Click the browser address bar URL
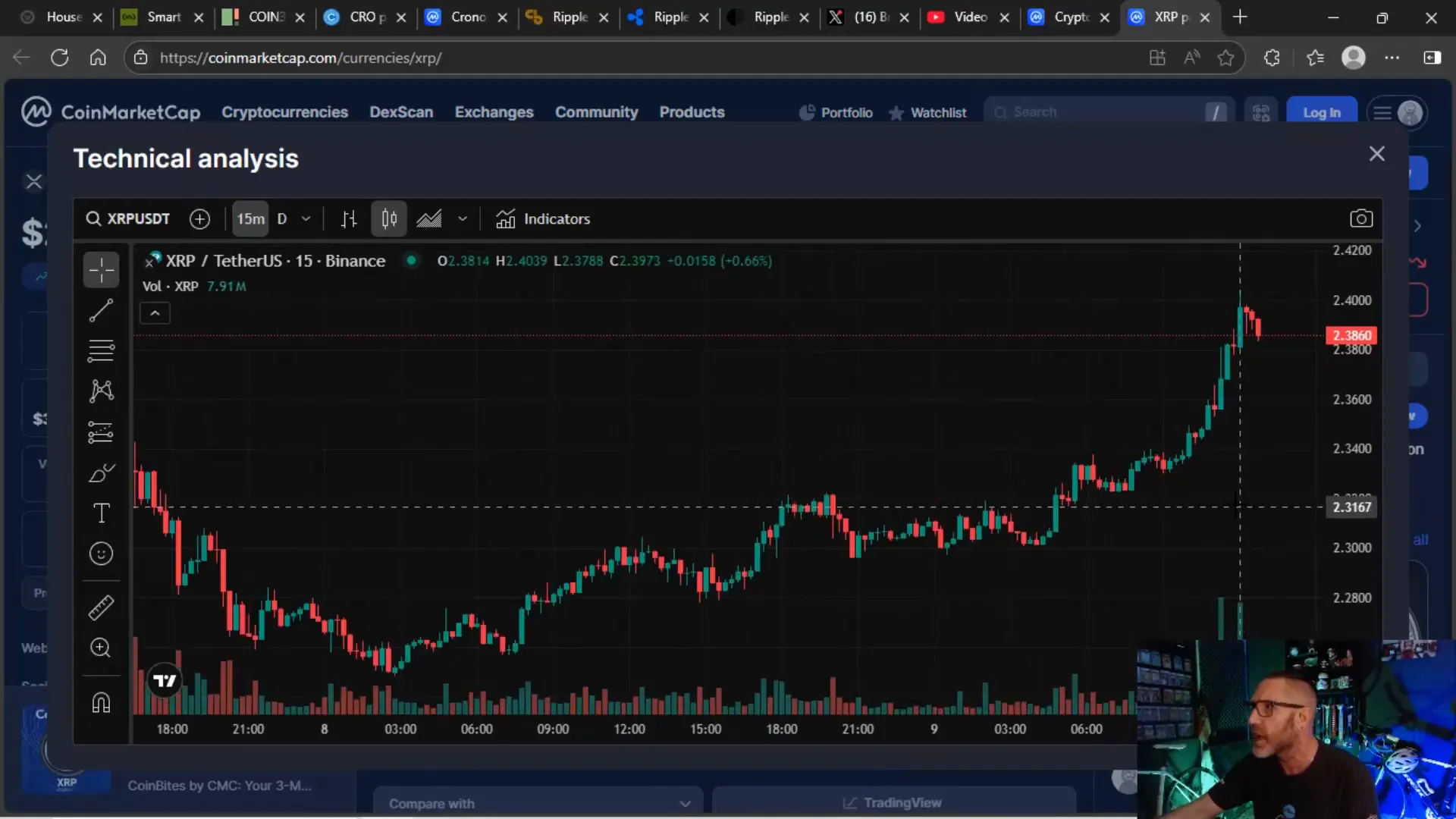Viewport: 1456px width, 819px height. click(300, 58)
